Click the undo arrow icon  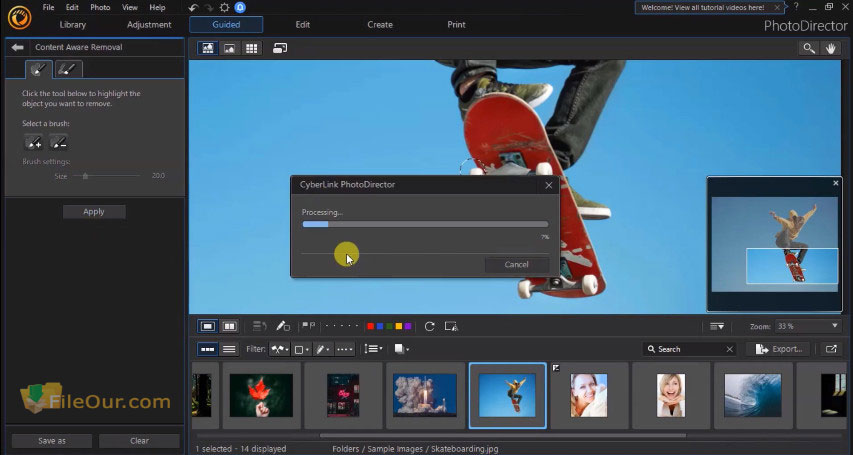[193, 8]
